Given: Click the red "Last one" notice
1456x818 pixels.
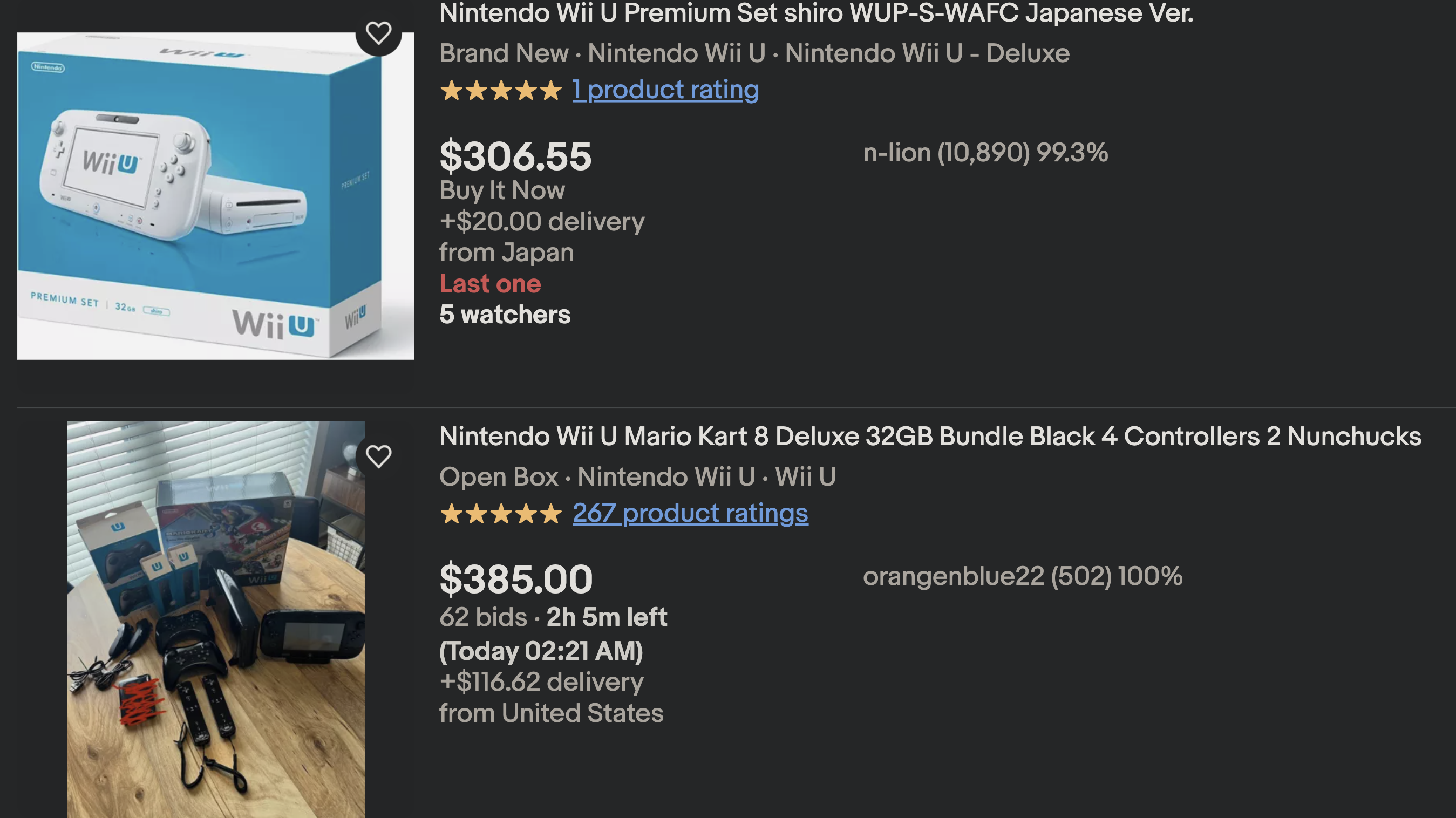Looking at the screenshot, I should [490, 284].
